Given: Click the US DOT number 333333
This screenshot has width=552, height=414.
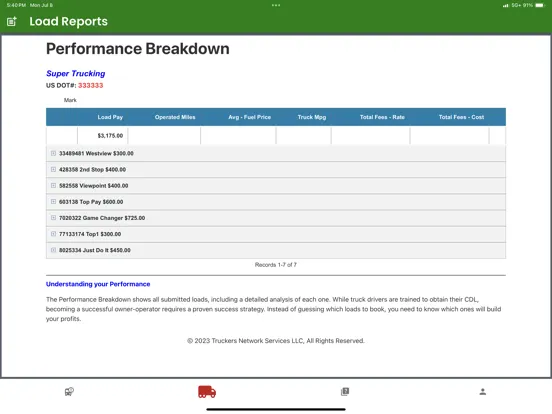Looking at the screenshot, I should click(x=90, y=86).
